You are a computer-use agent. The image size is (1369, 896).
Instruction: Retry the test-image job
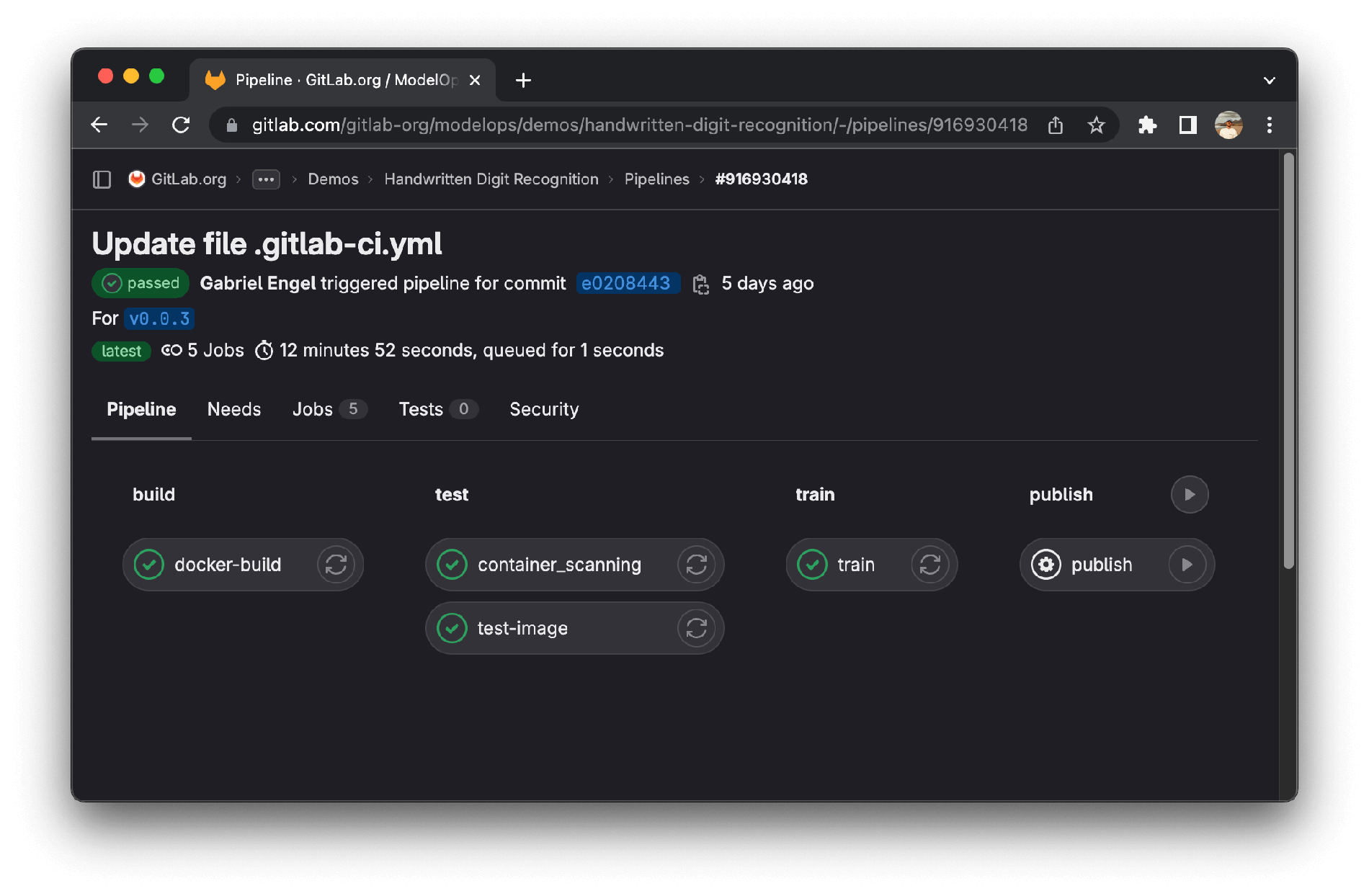696,628
